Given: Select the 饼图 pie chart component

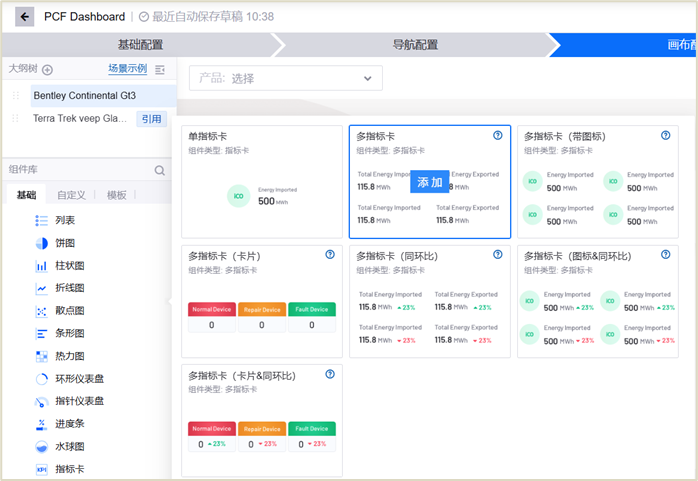Looking at the screenshot, I should [64, 243].
